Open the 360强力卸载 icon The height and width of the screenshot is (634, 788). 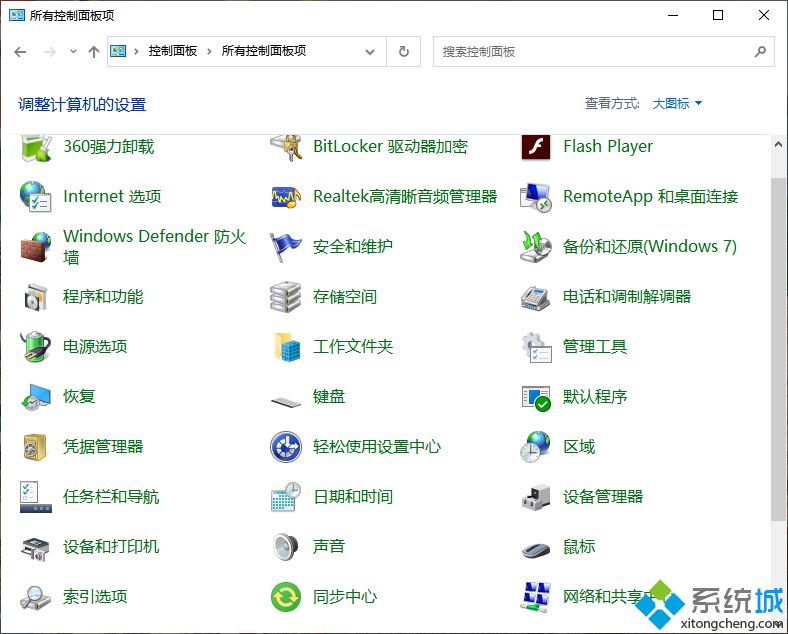coord(35,147)
